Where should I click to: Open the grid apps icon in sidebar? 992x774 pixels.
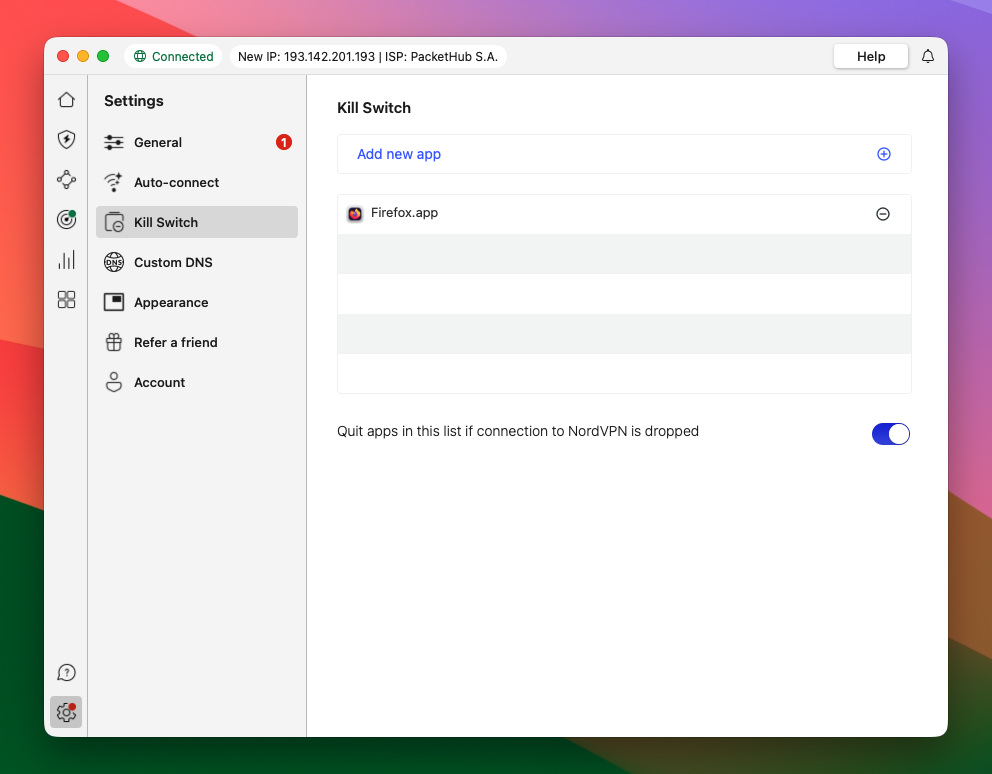(x=66, y=300)
